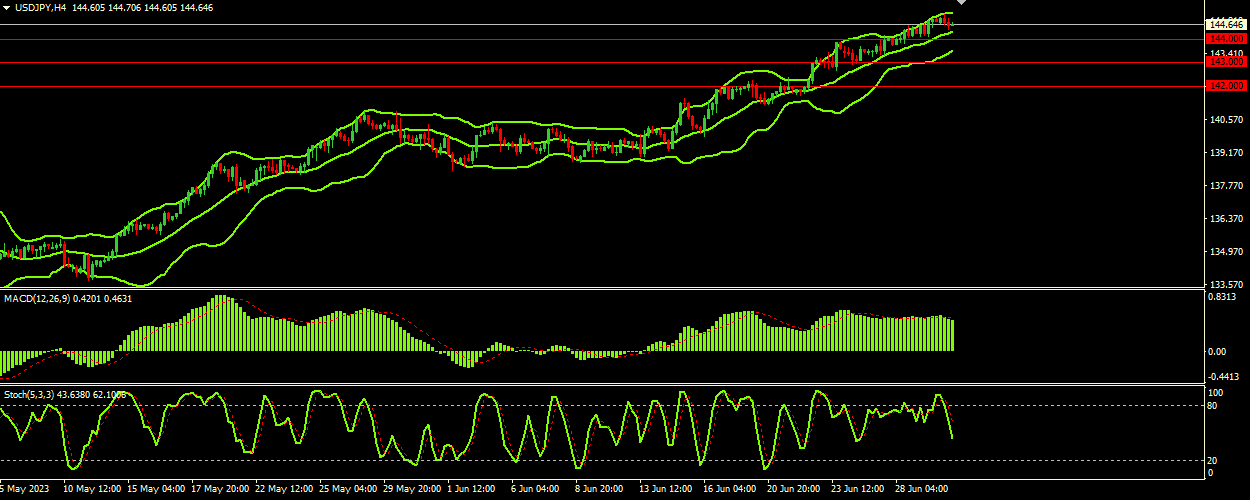Click the MACD scale value 0.8313
Screen dimensions: 1250x500
(x=1223, y=297)
